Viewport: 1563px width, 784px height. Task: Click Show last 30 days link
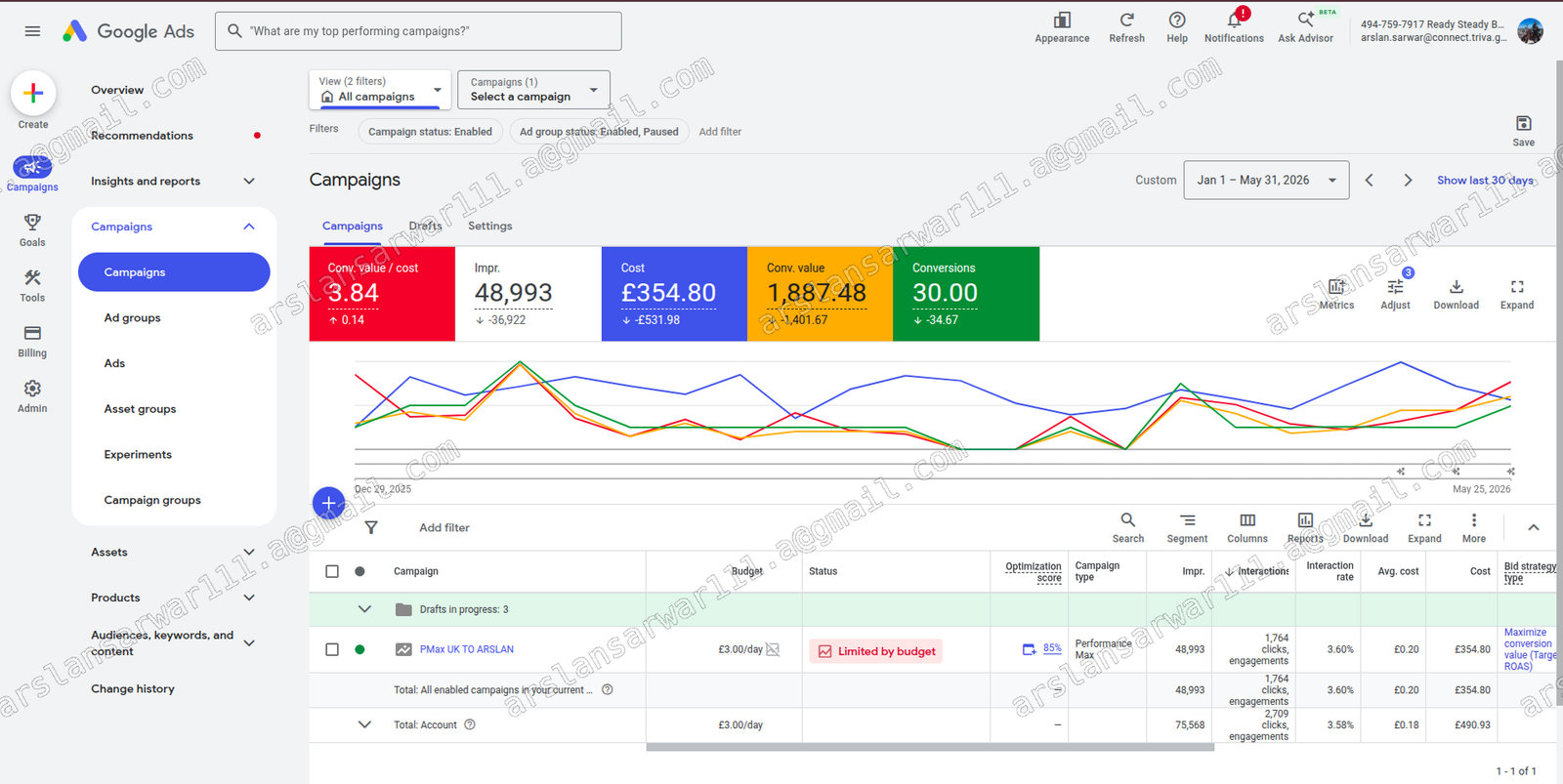point(1485,181)
